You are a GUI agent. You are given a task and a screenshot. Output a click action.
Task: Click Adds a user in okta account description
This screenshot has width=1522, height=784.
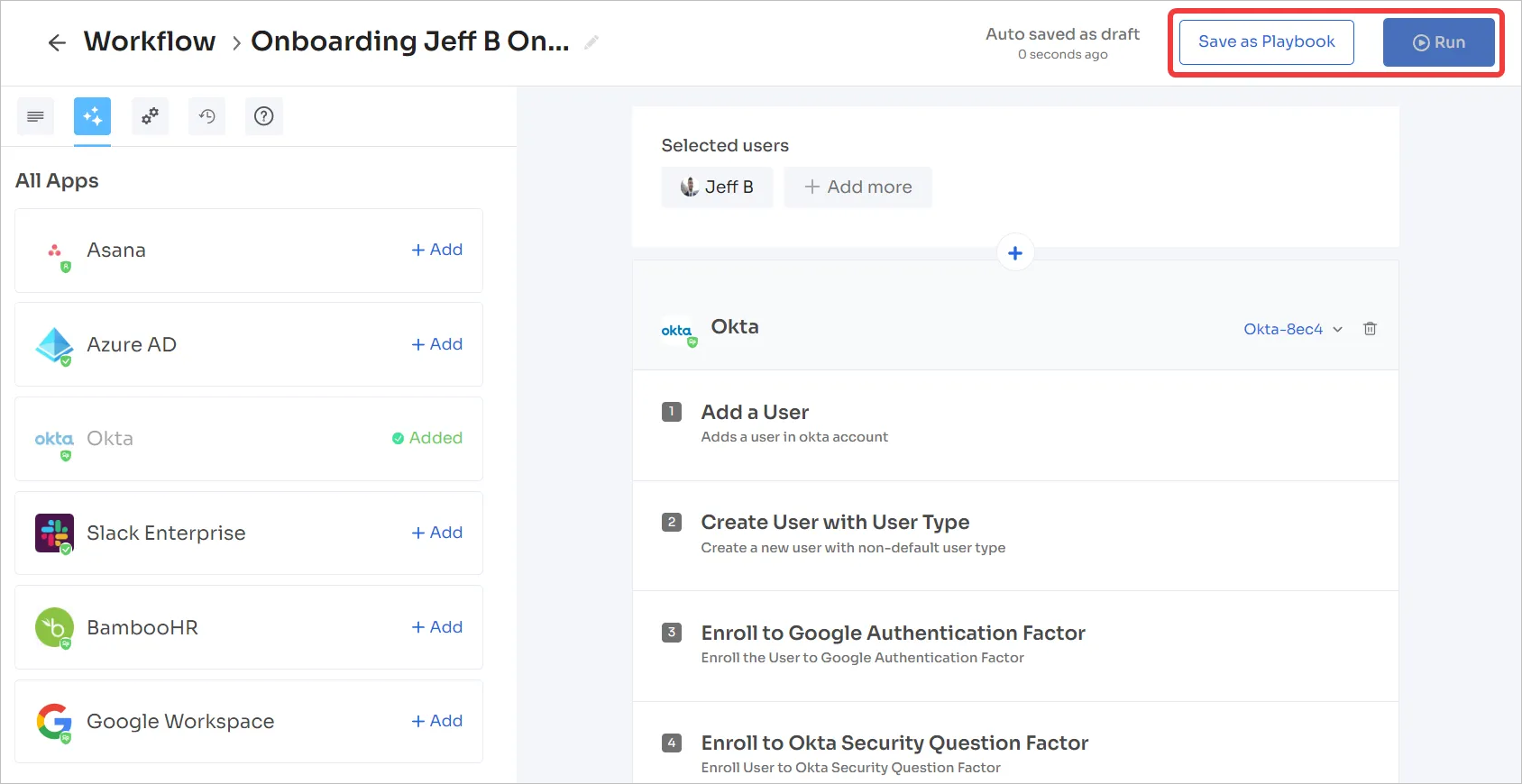pos(794,437)
